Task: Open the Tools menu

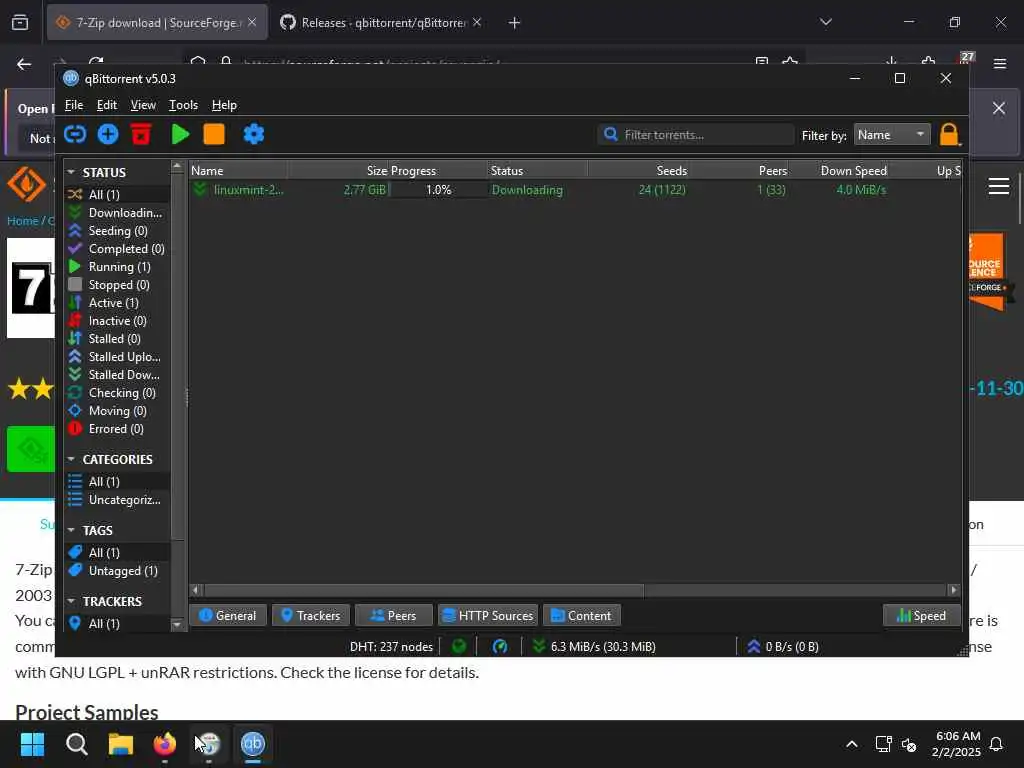Action: pyautogui.click(x=183, y=105)
